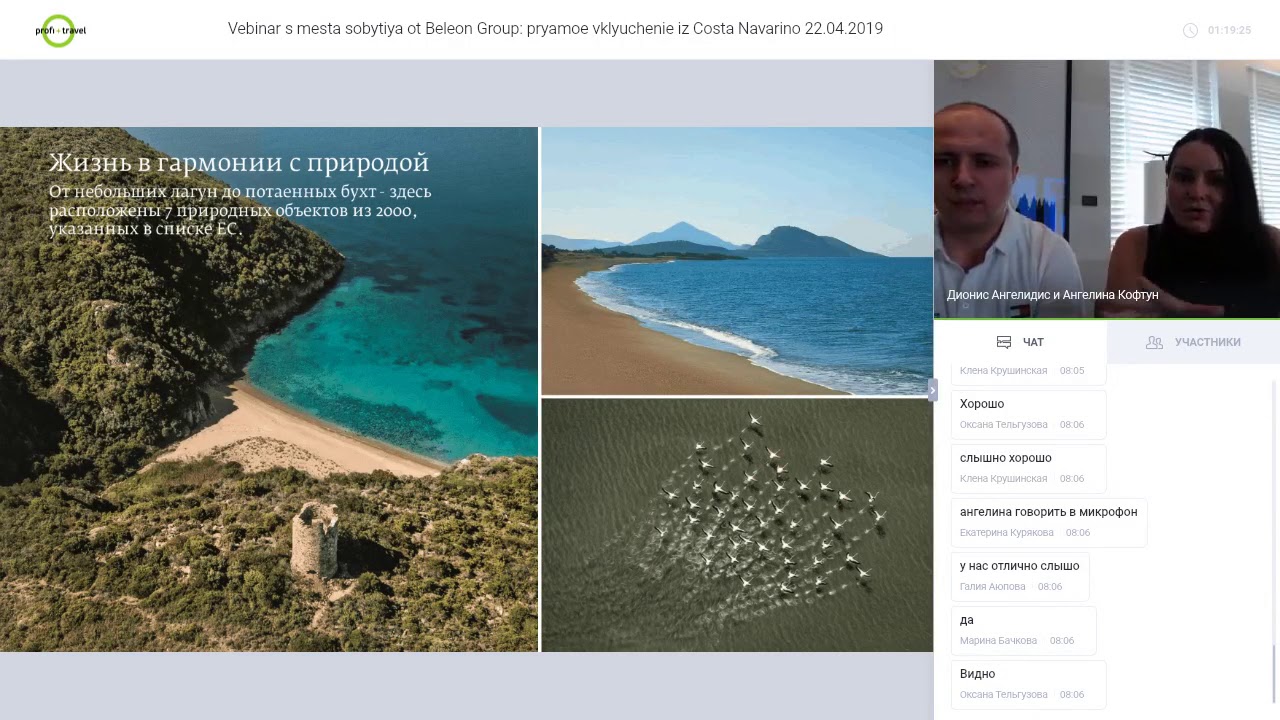Click the 01:19:25 elapsed time
Image resolution: width=1280 pixels, height=720 pixels.
tap(1229, 30)
